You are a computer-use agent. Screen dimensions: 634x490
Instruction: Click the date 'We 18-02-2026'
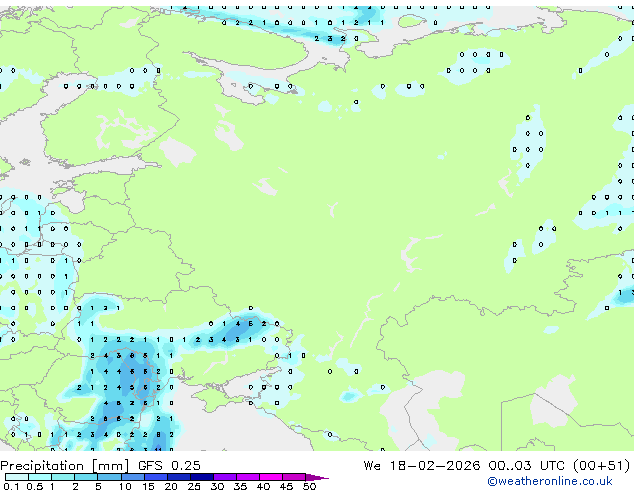click(x=422, y=465)
